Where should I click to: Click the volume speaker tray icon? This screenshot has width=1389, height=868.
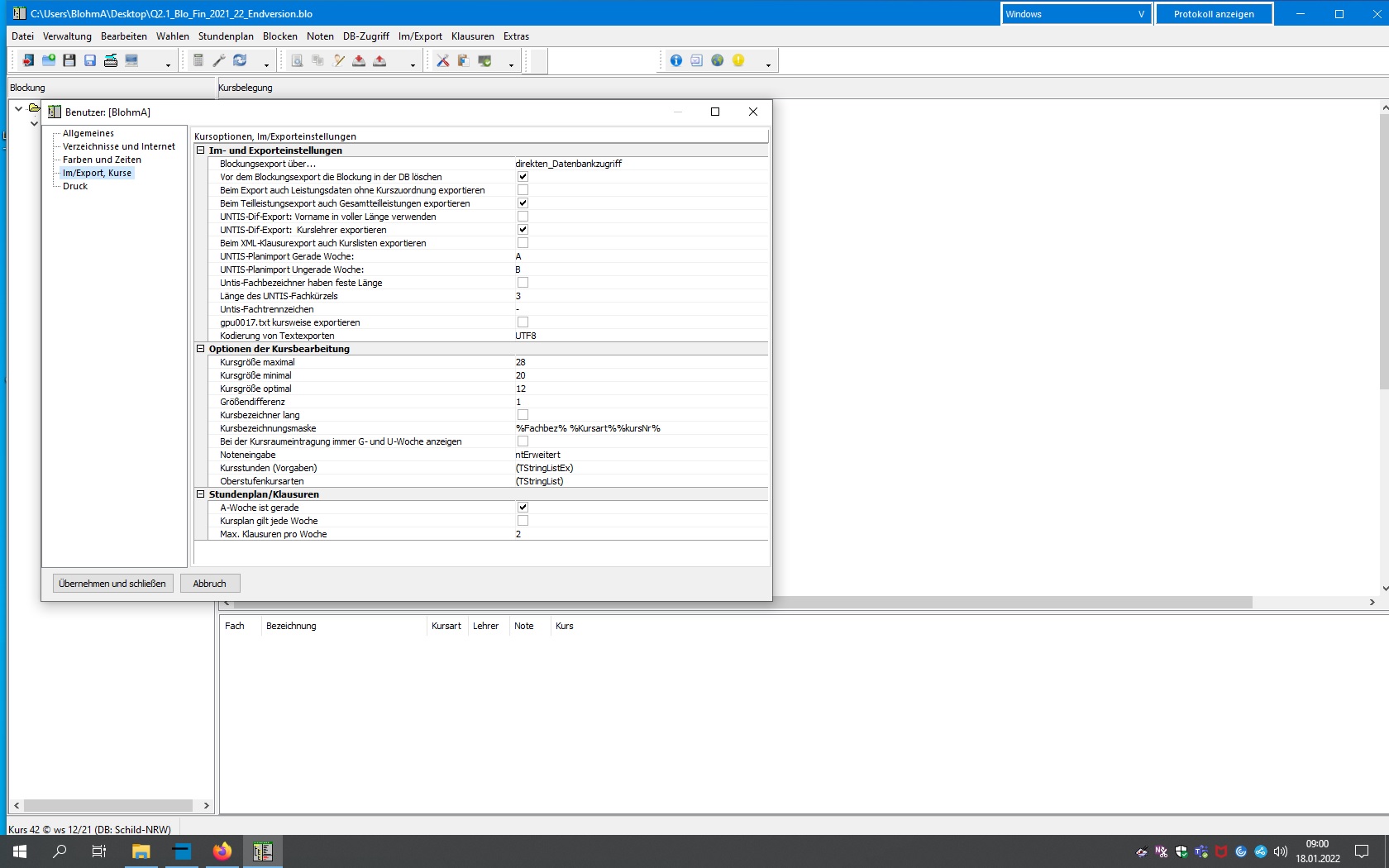[1281, 851]
